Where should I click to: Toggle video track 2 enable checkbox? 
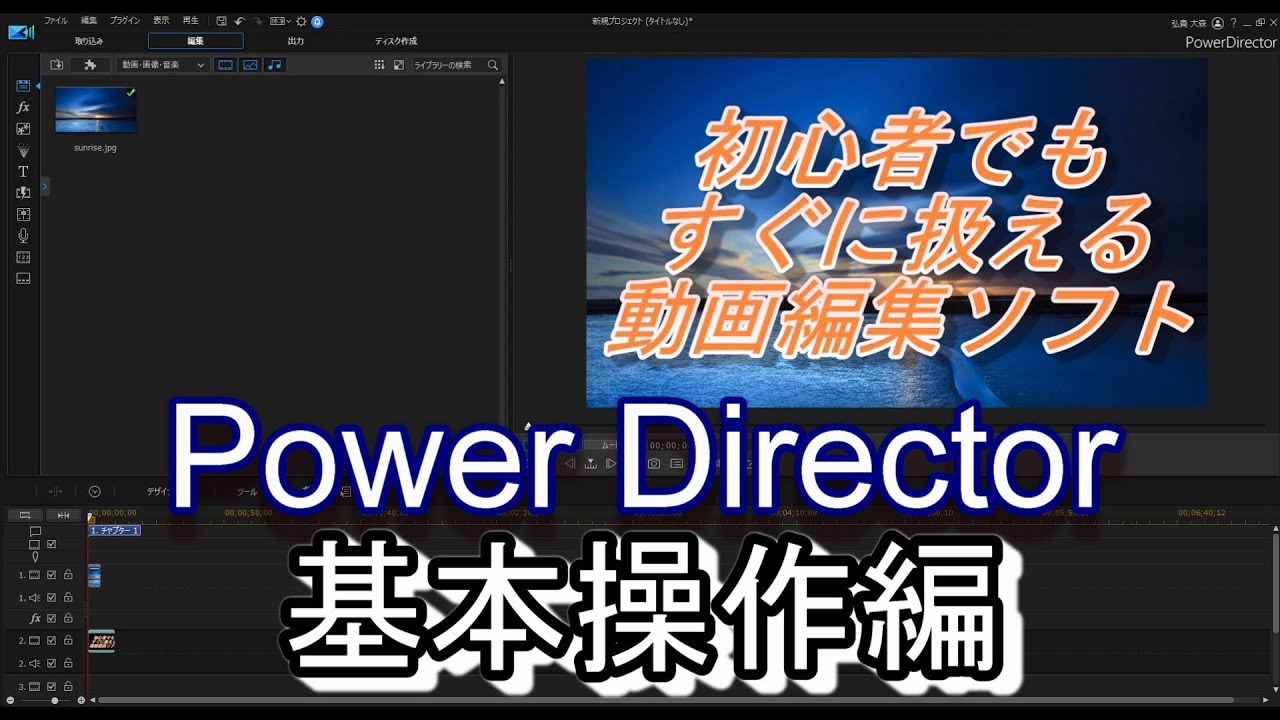52,641
